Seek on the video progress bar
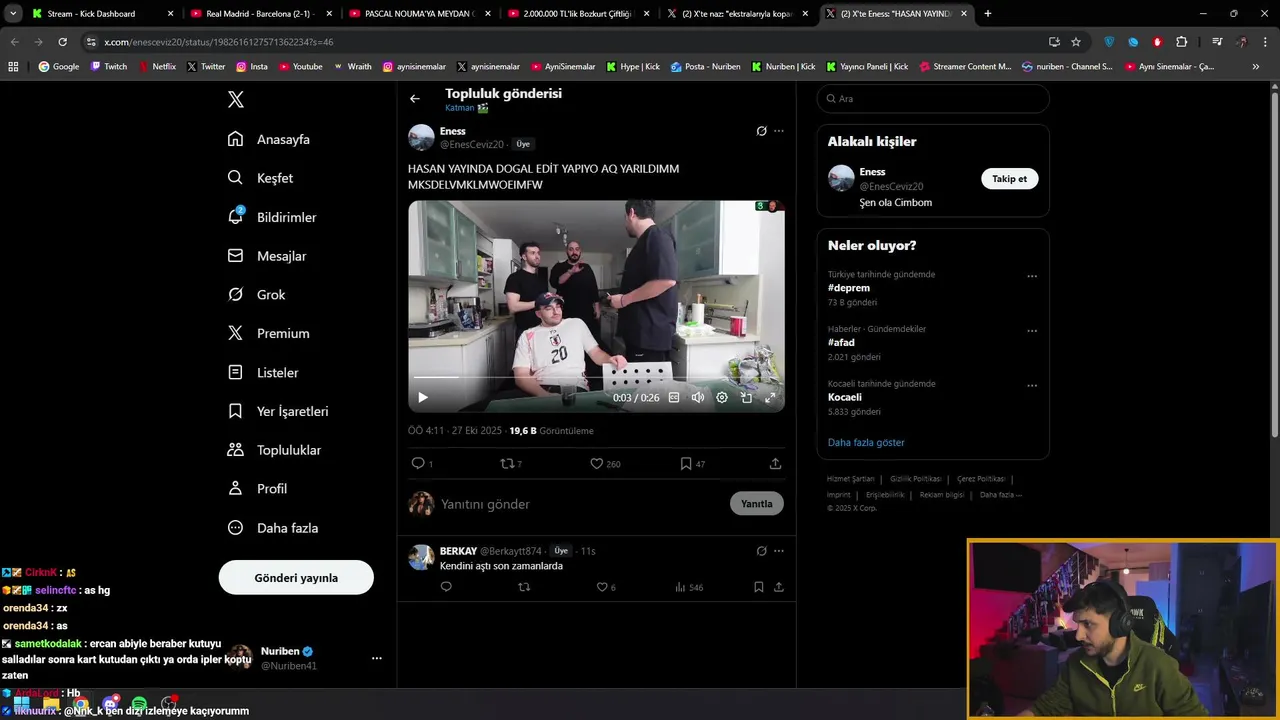The height and width of the screenshot is (720, 1280). coord(596,377)
